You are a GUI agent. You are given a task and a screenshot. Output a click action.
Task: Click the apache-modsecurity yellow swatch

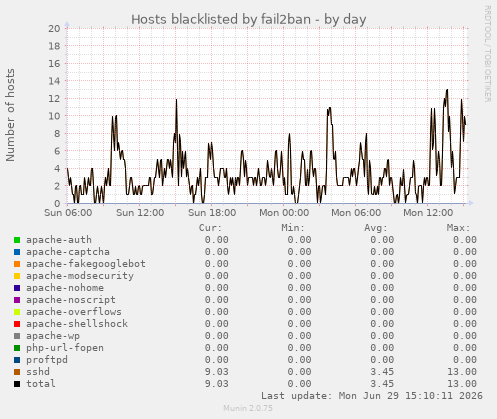click(x=17, y=276)
